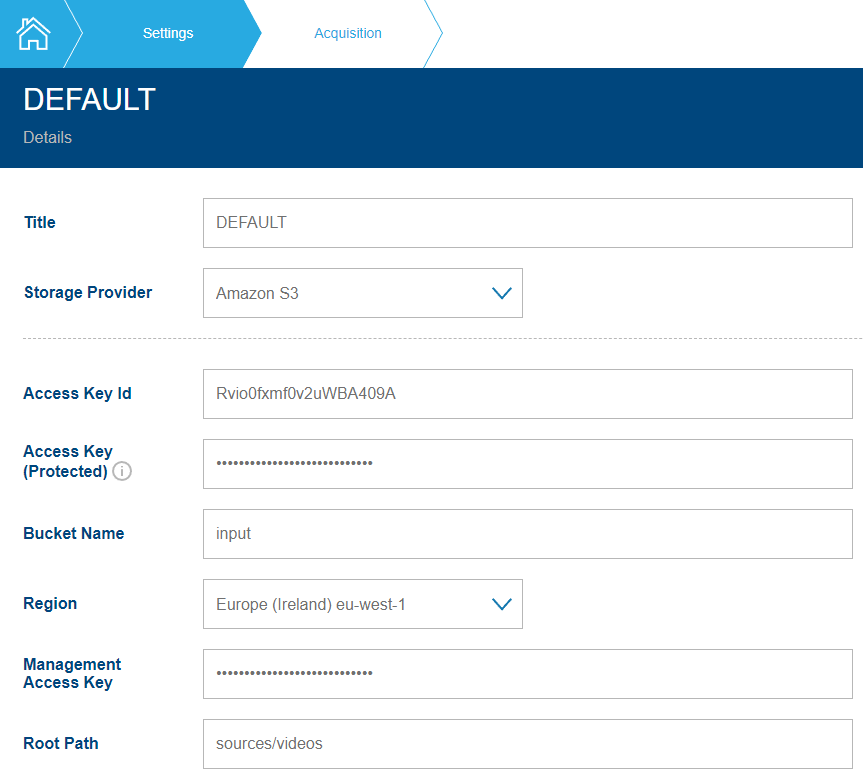Screen dimensions: 863x777
Task: Click the Storage Provider dropdown chevron
Action: (x=501, y=292)
